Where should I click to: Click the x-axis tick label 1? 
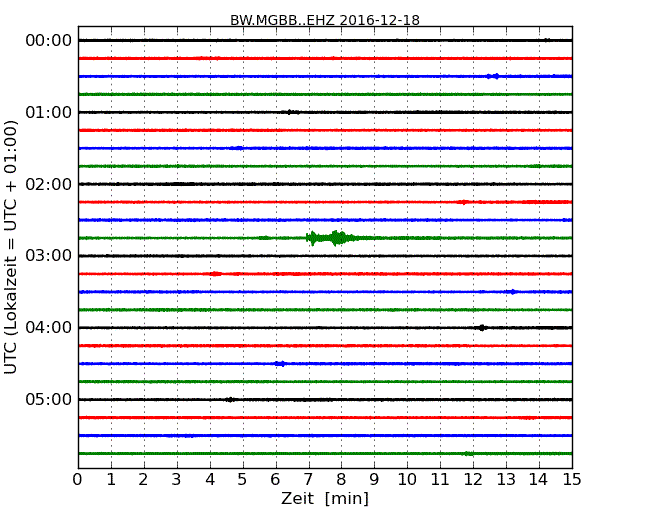pyautogui.click(x=111, y=480)
